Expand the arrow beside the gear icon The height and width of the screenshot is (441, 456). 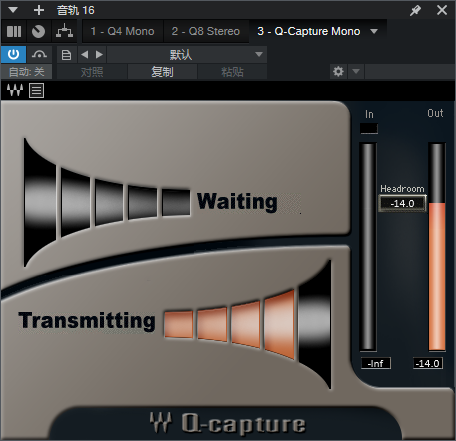click(356, 72)
